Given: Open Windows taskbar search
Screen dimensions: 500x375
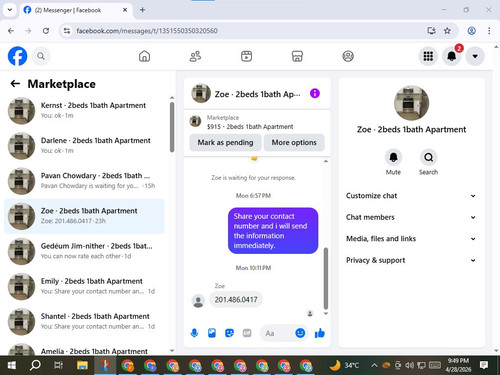Looking at the screenshot, I should (x=35, y=365).
